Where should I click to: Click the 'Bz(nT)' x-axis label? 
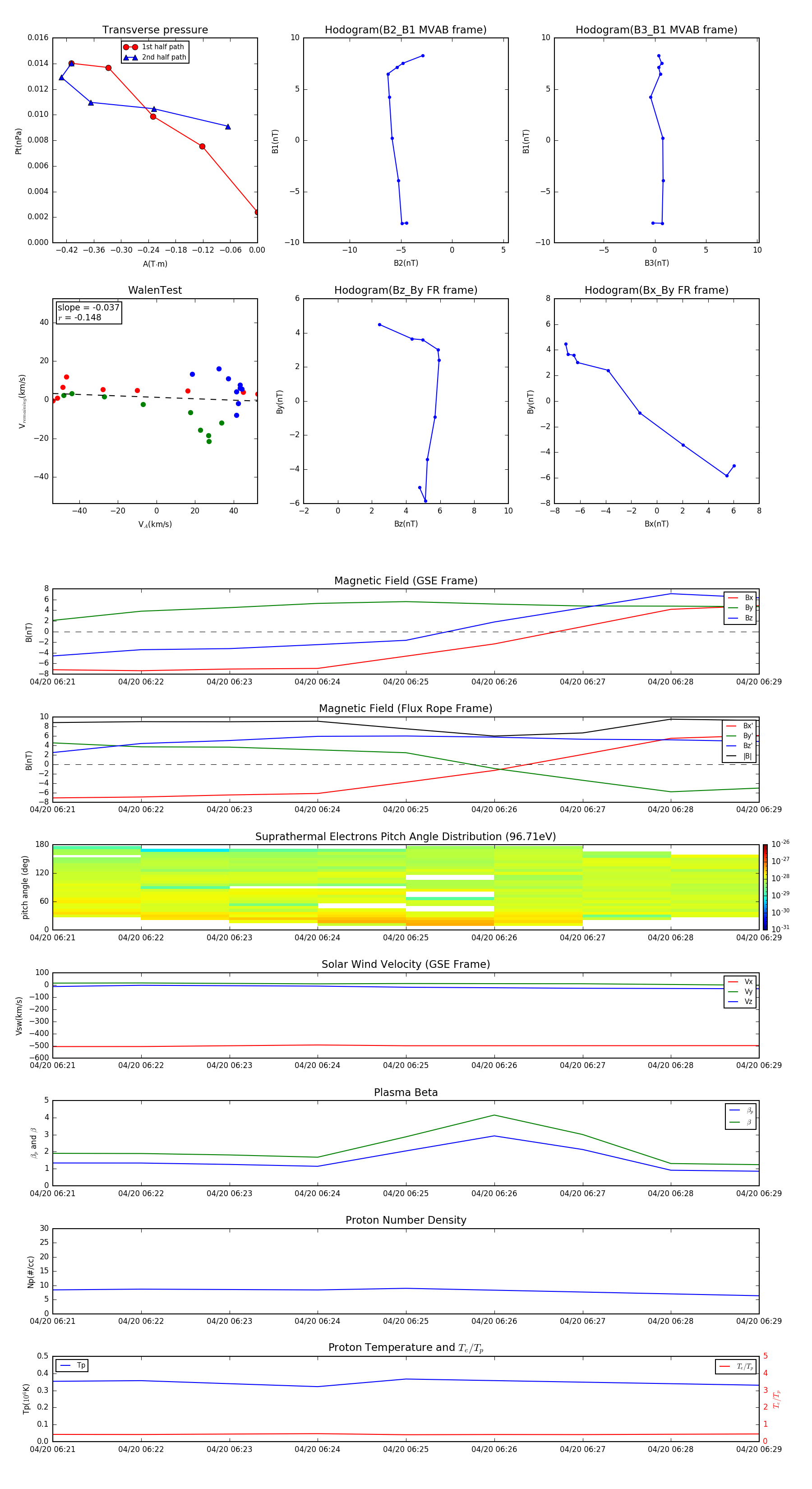[406, 524]
